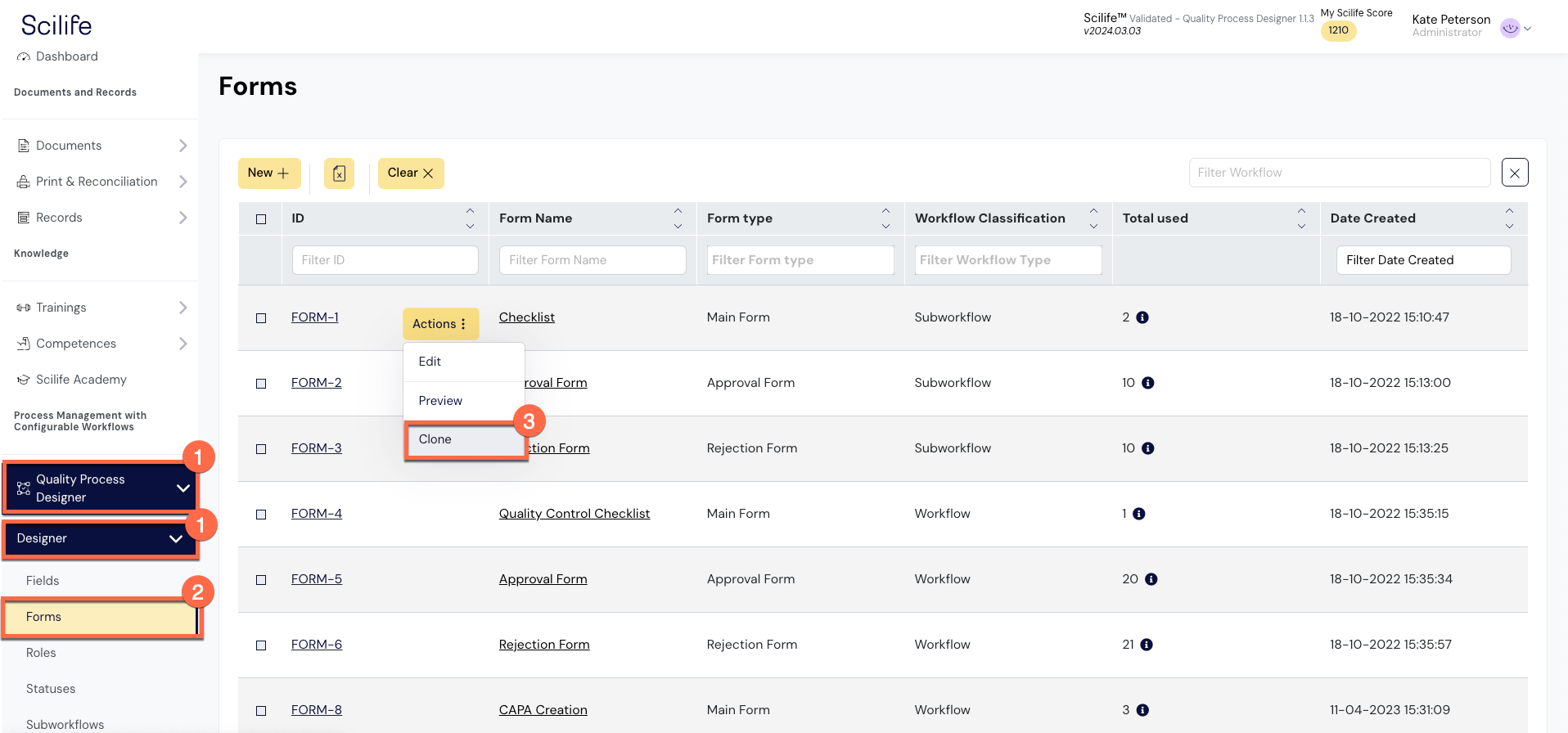Select the FORM-4 row checkbox
The width and height of the screenshot is (1568, 733).
point(261,515)
